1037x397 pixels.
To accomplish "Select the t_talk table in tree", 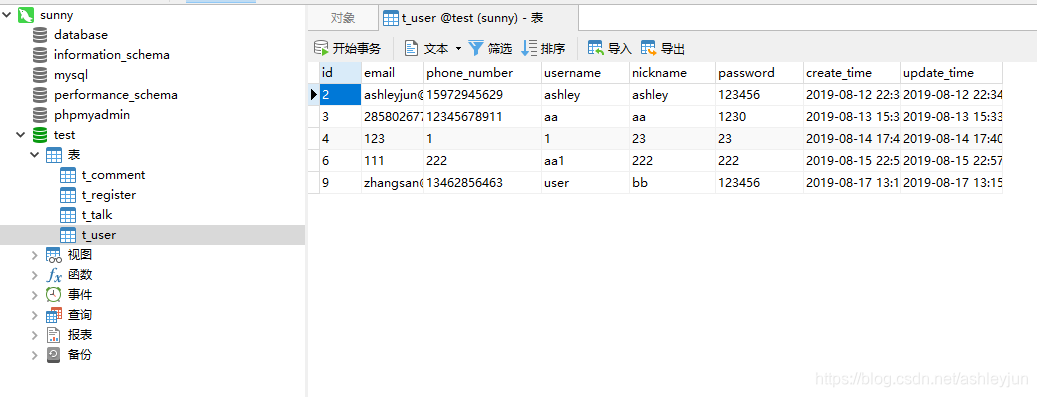I will coord(97,214).
